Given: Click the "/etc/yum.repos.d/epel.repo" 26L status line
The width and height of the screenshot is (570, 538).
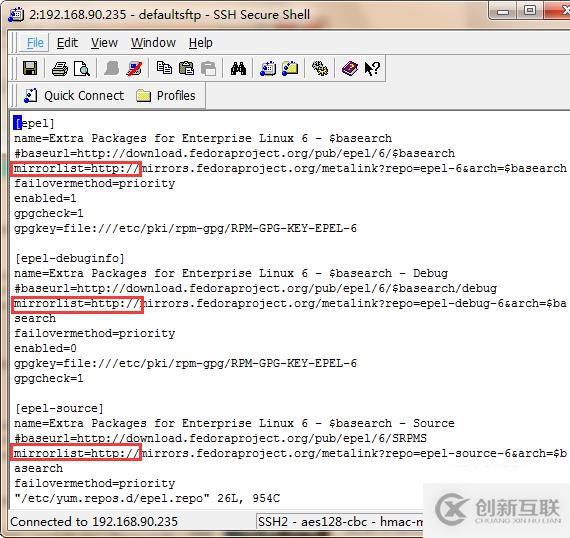Looking at the screenshot, I should click(147, 498).
